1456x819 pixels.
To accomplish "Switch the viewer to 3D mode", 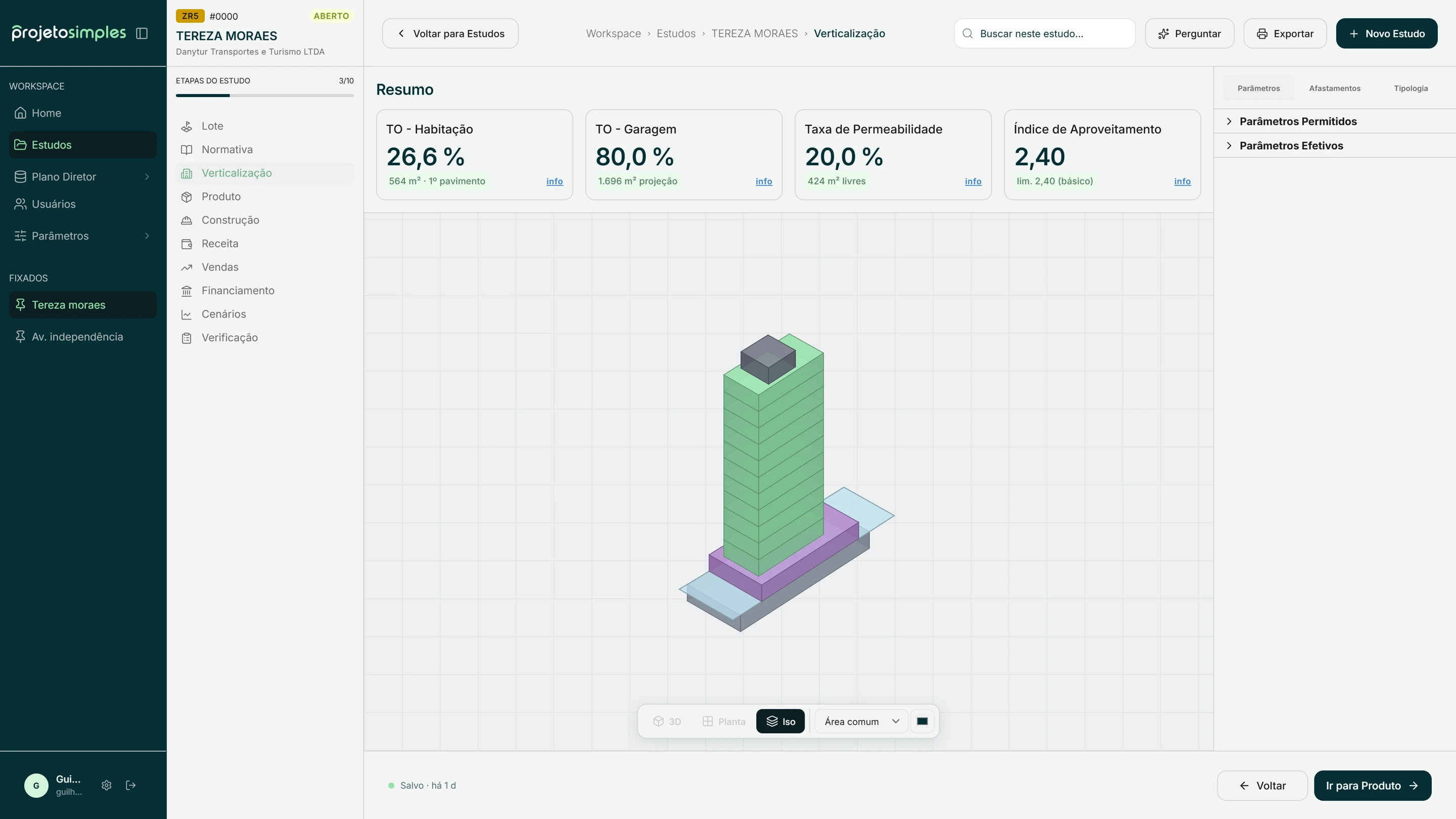I will [667, 722].
